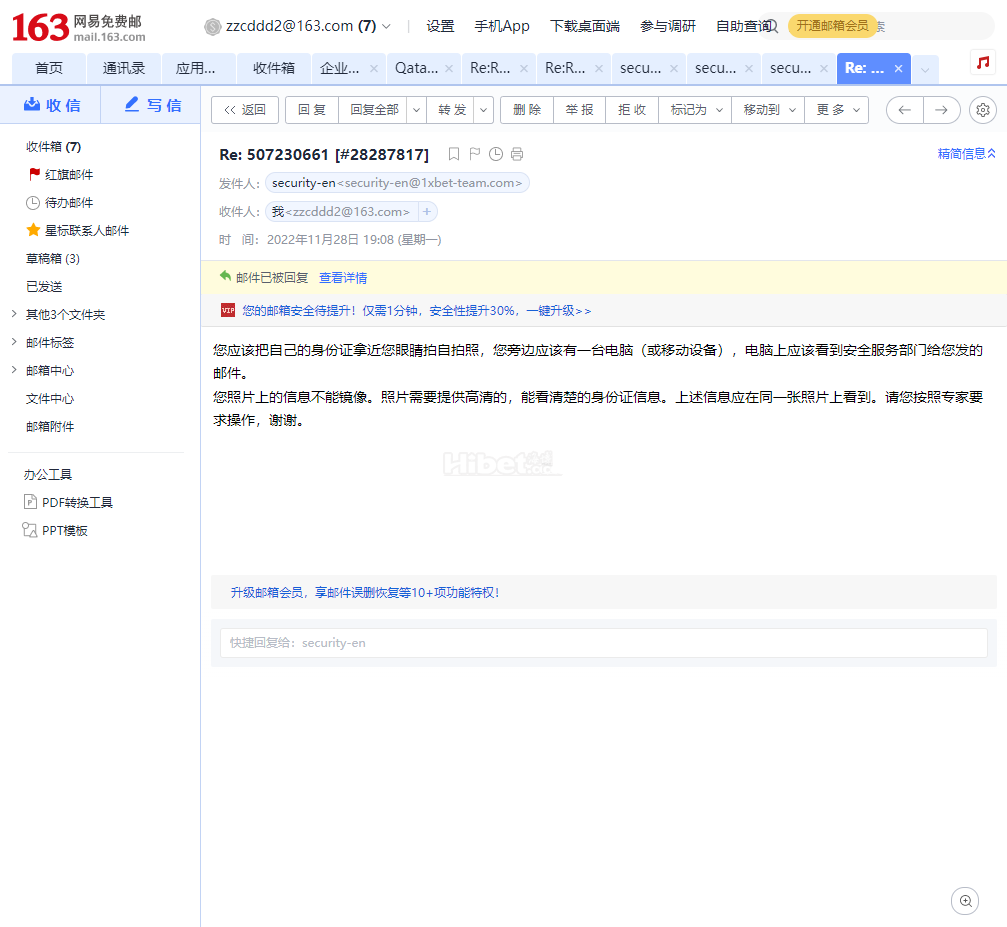Switch to the 收件箱 tab
This screenshot has height=927, width=1007.
(x=273, y=68)
